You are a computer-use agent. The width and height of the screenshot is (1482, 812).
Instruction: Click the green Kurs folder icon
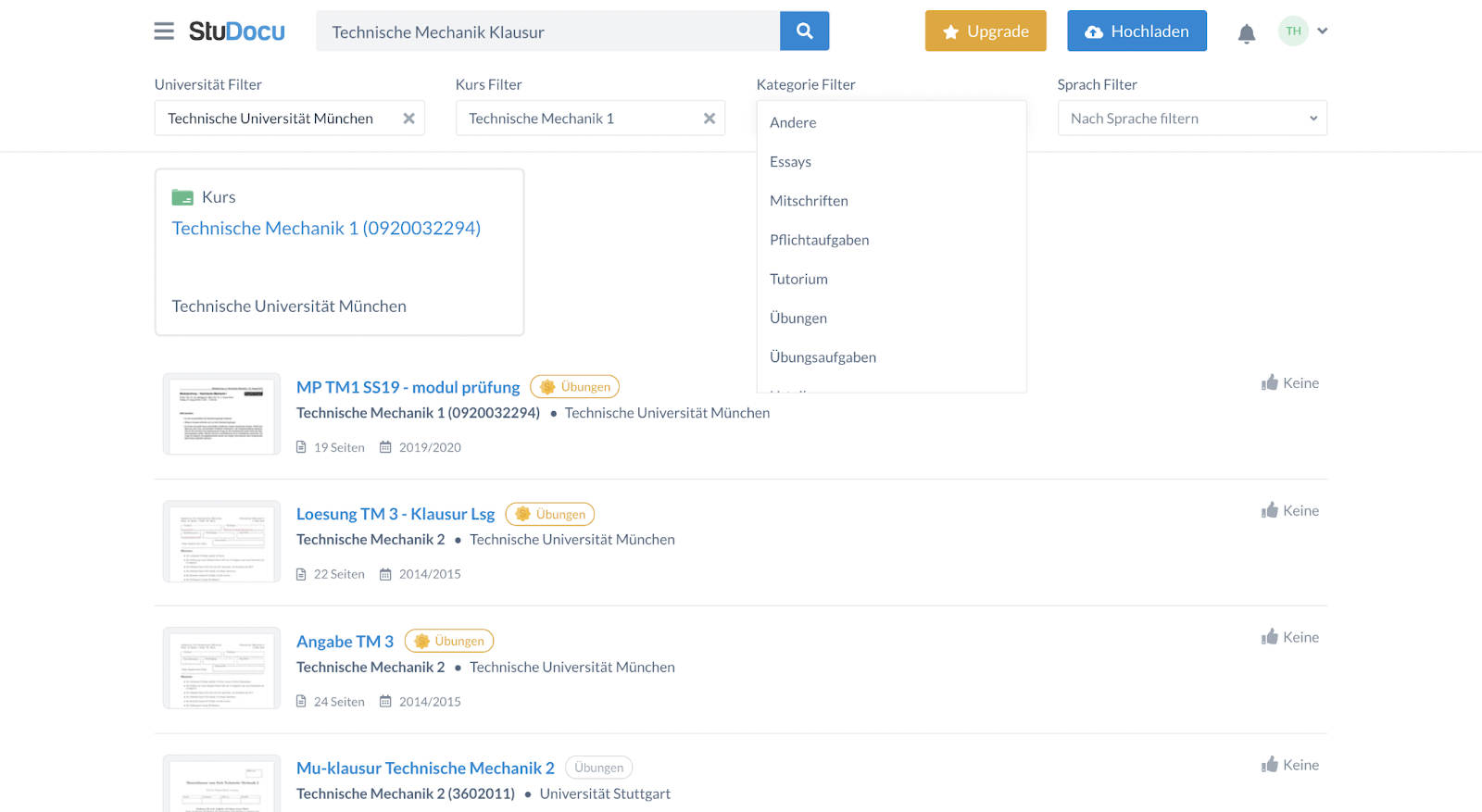click(182, 197)
